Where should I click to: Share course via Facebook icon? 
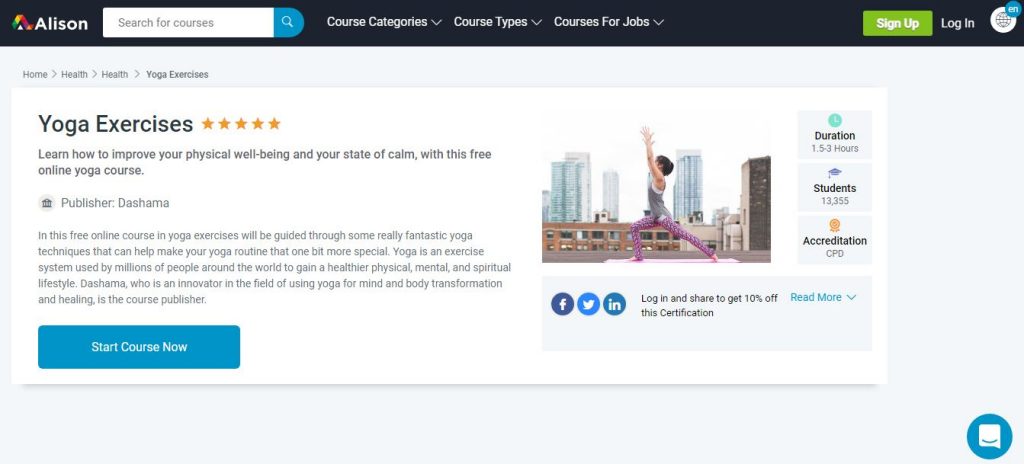[x=562, y=304]
